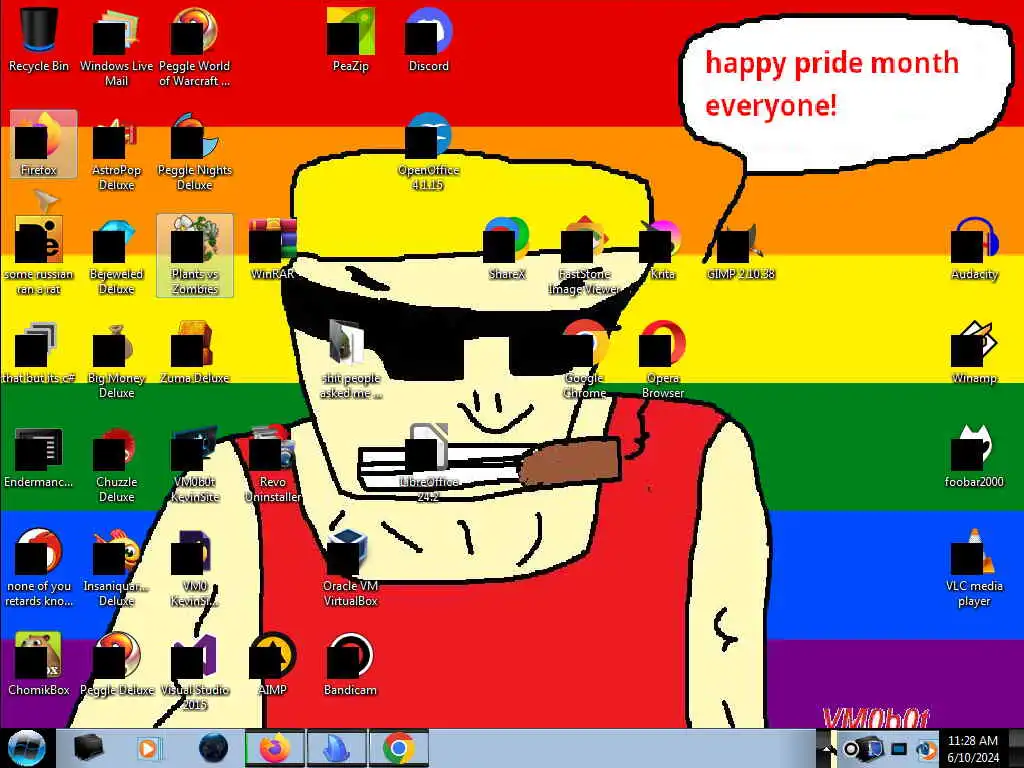1024x768 pixels.
Task: Open the WinRAR desktop icon
Action: (272, 249)
